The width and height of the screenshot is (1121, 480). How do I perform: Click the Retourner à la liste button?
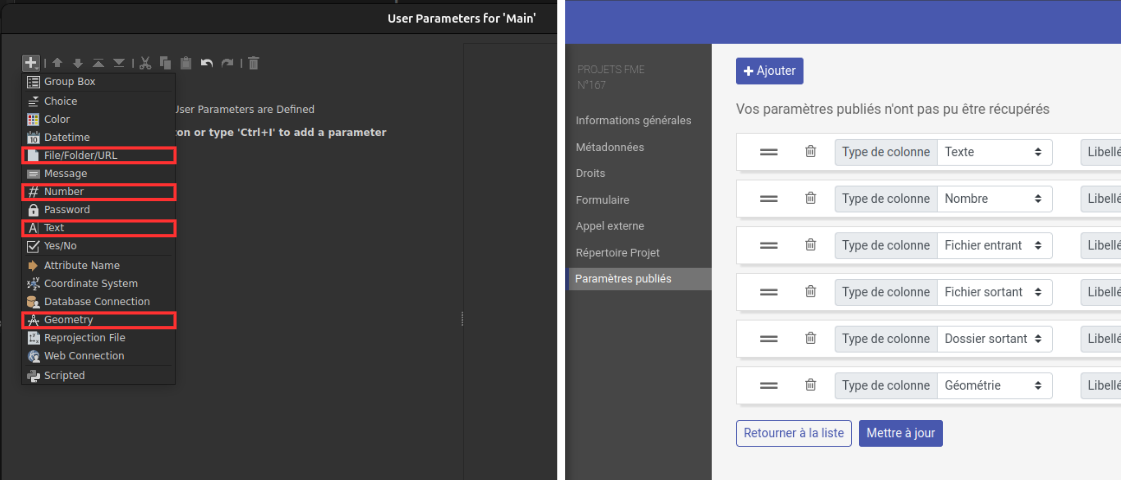[794, 434]
